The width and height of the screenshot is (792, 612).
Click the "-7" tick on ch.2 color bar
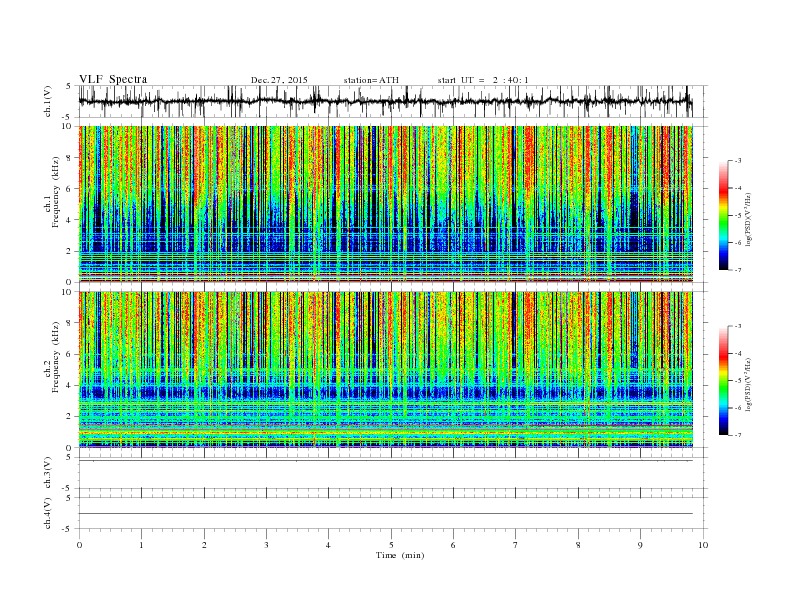tap(737, 435)
